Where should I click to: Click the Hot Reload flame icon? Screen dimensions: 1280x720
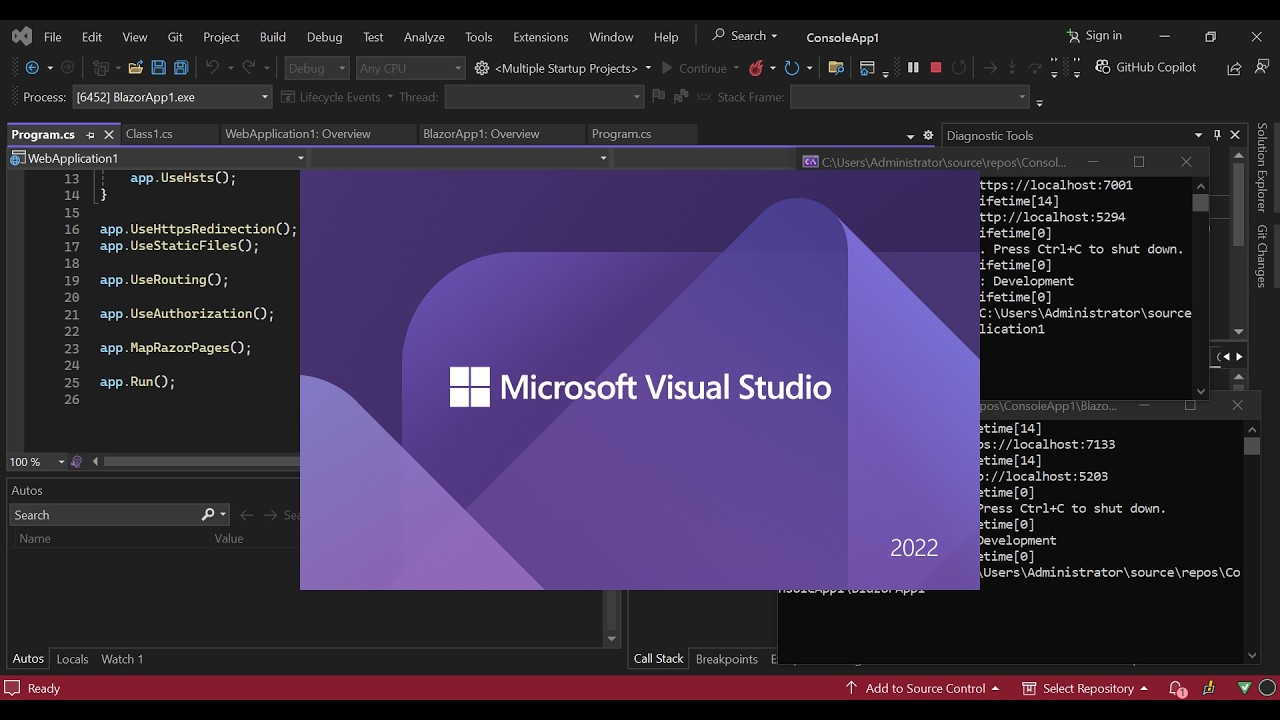click(756, 68)
